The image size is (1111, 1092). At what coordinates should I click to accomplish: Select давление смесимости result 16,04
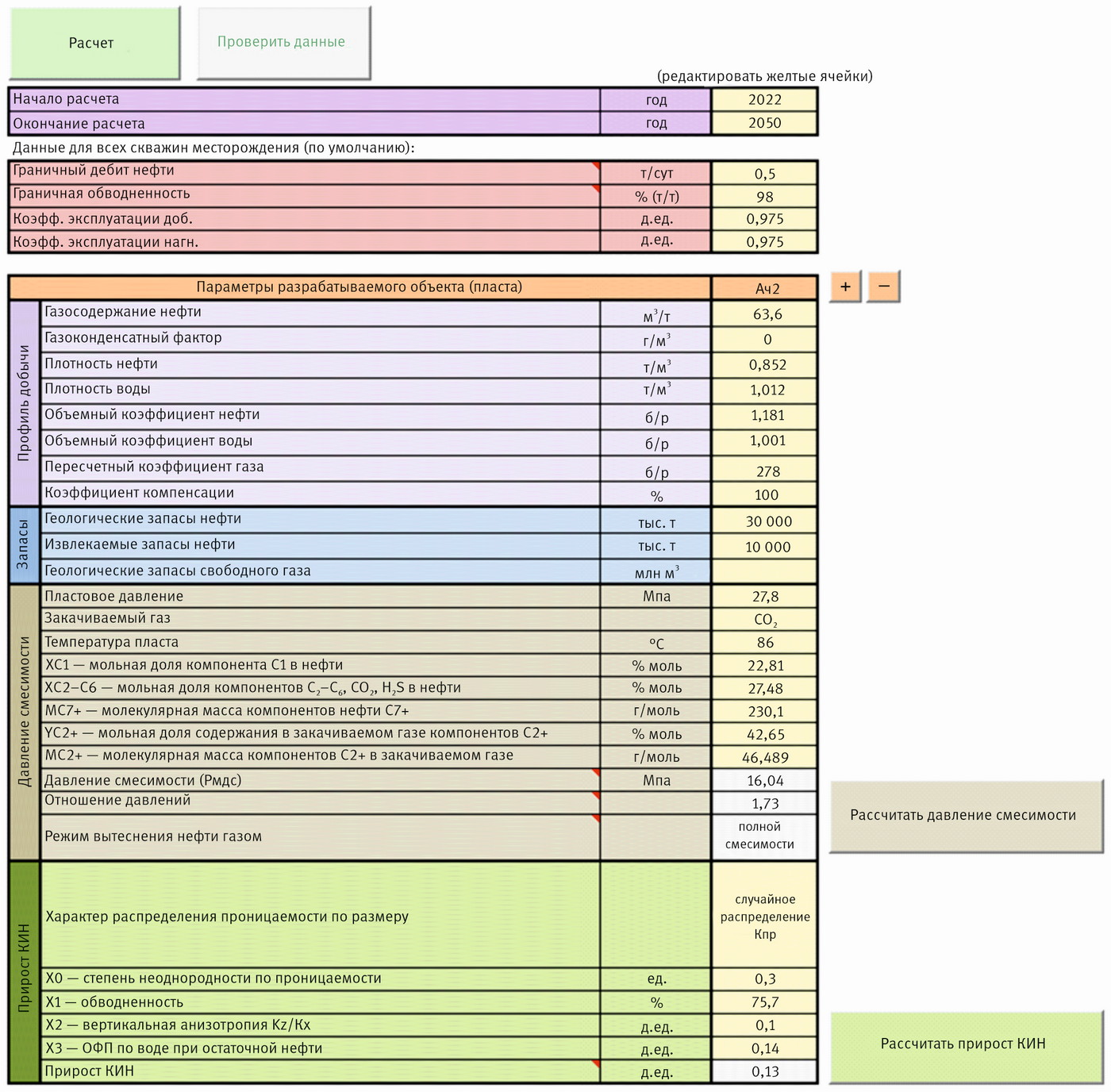(x=764, y=781)
